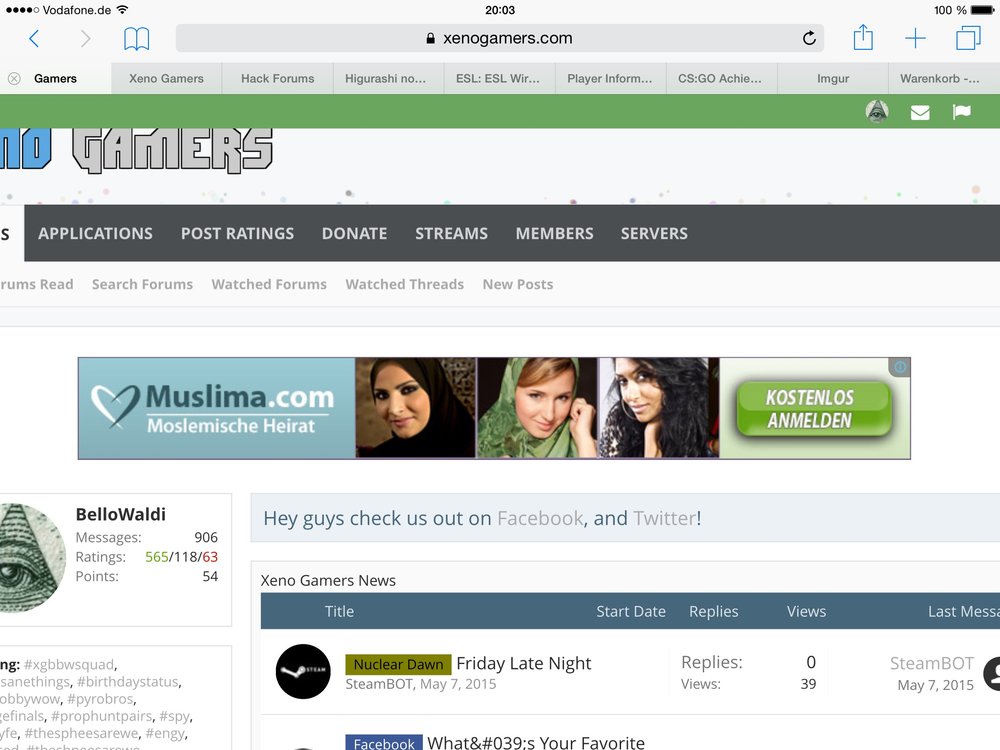
Task: Sort threads by Replies column header
Action: (714, 611)
